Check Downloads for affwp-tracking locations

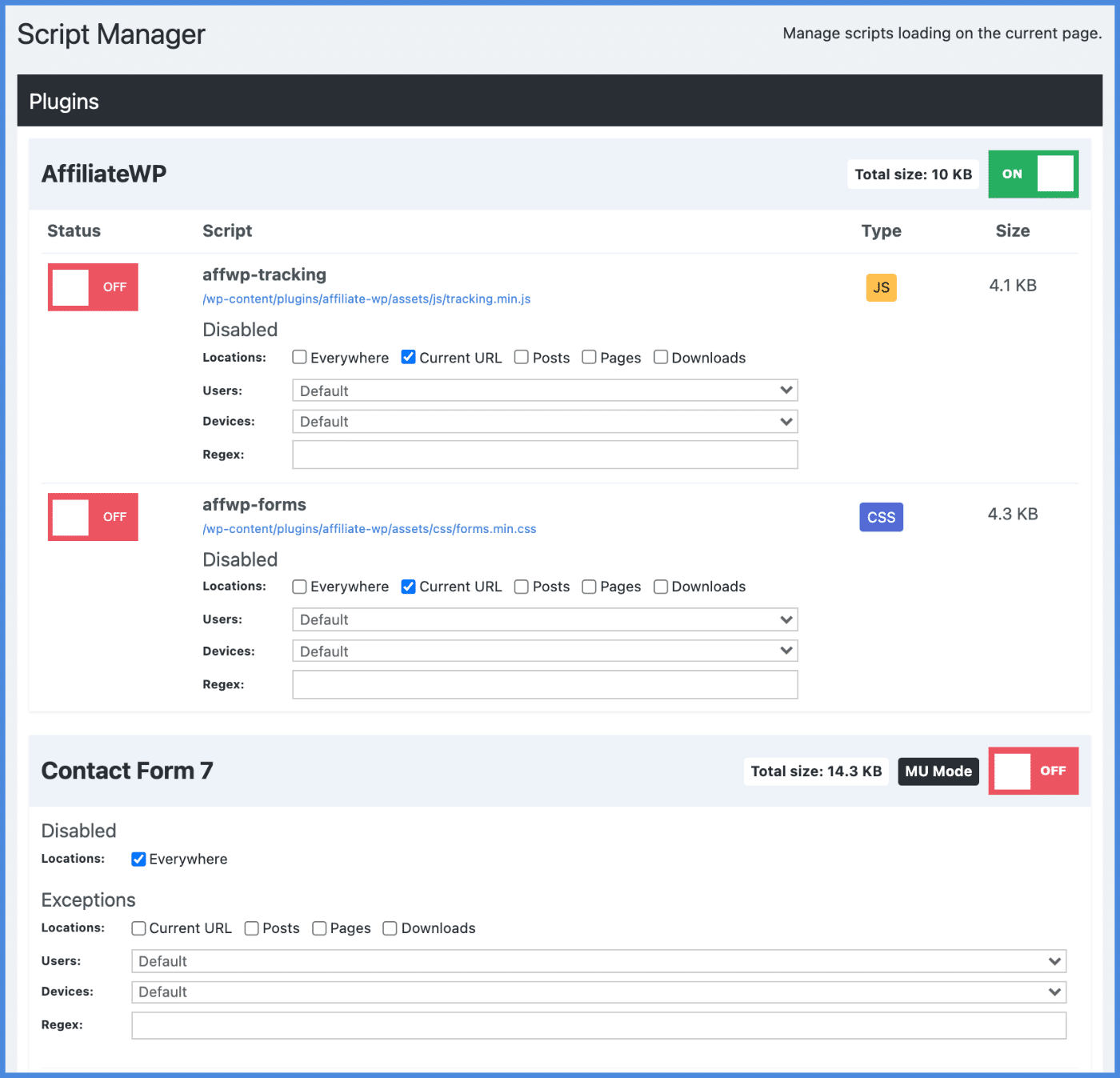(661, 357)
